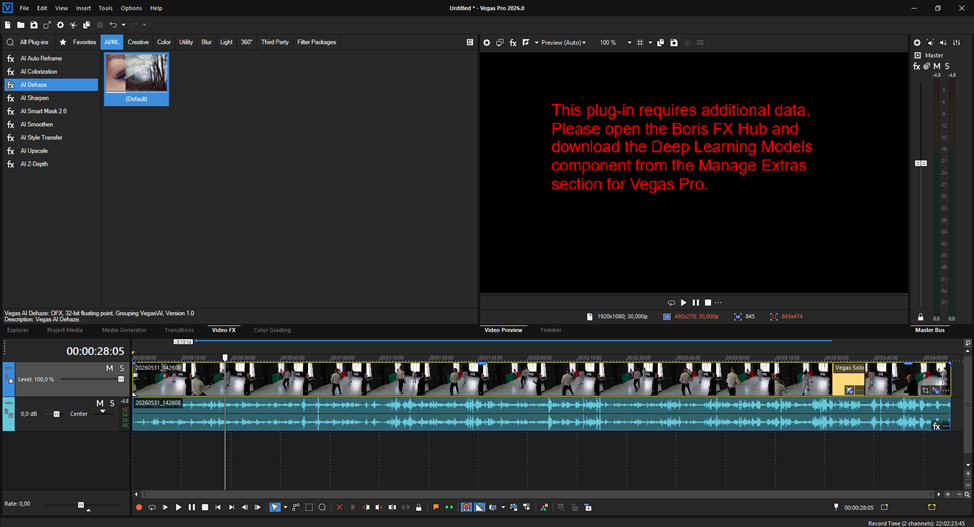Screen dimensions: 974x527
Task: Toggle split screen view icon
Action: [526, 43]
